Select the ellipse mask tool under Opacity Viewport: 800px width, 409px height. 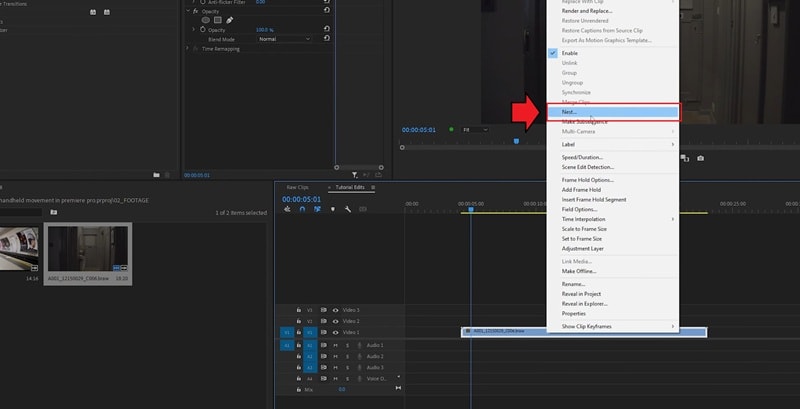206,20
